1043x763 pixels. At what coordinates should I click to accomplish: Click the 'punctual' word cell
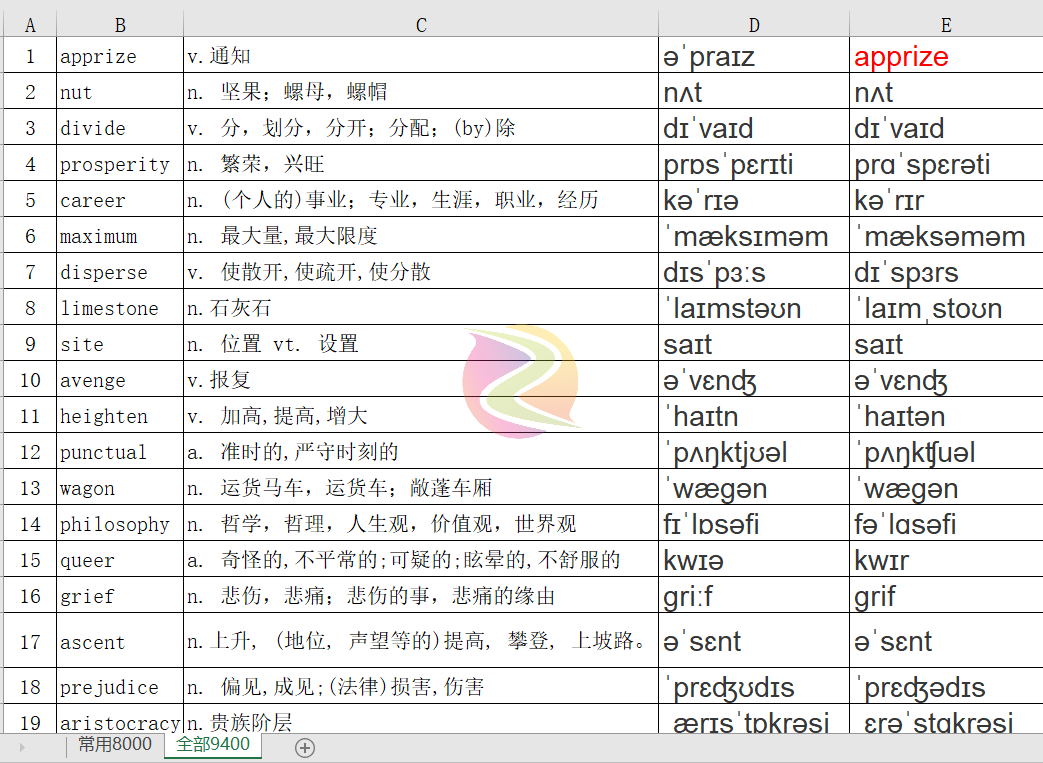pyautogui.click(x=120, y=451)
